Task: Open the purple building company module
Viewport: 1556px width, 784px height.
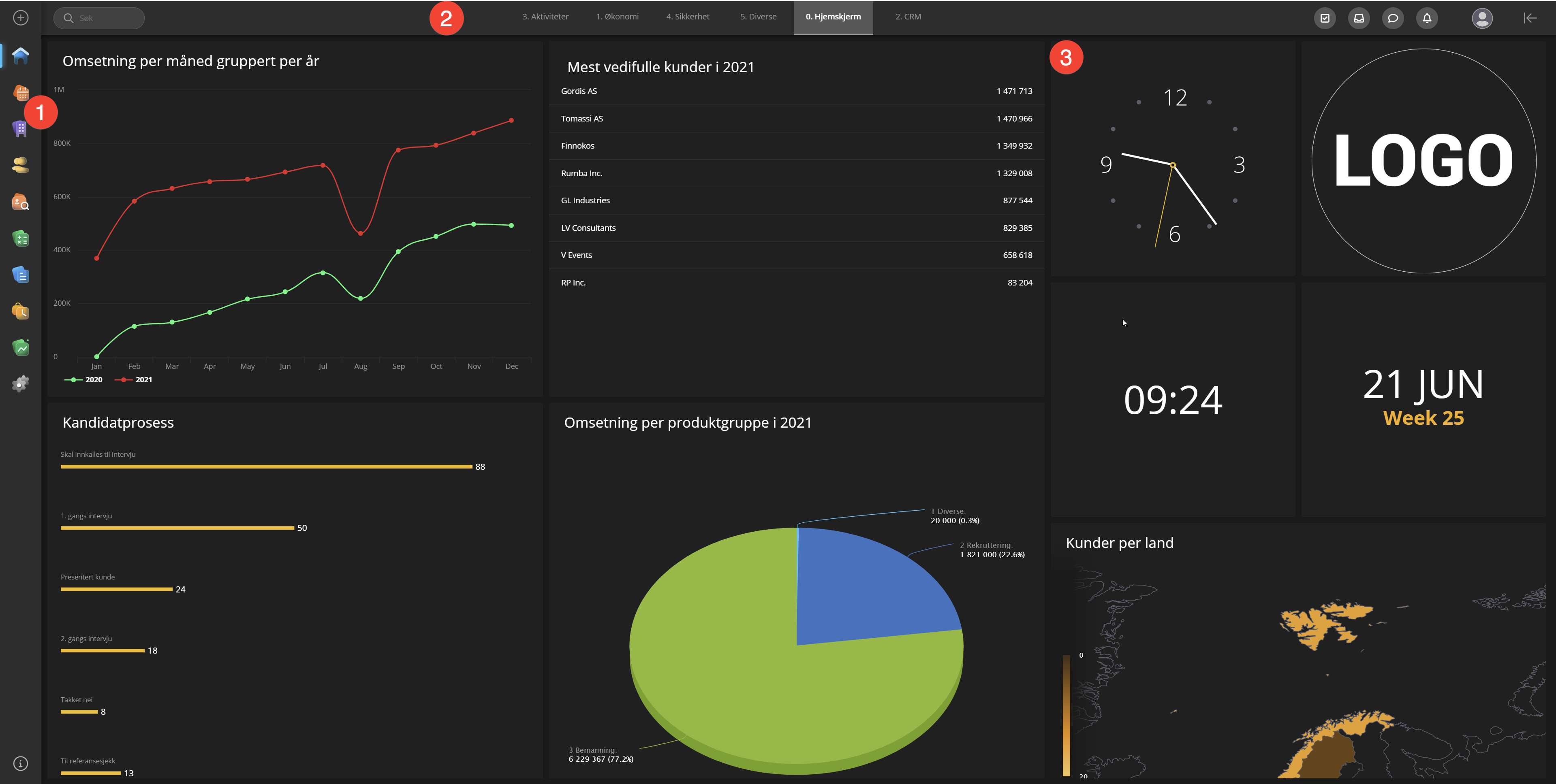Action: [20, 128]
